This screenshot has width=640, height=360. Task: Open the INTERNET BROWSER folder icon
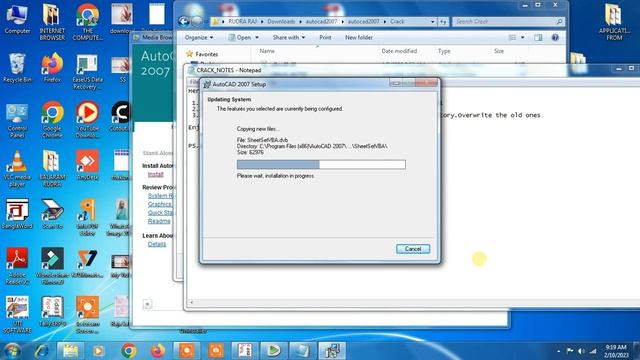52,22
